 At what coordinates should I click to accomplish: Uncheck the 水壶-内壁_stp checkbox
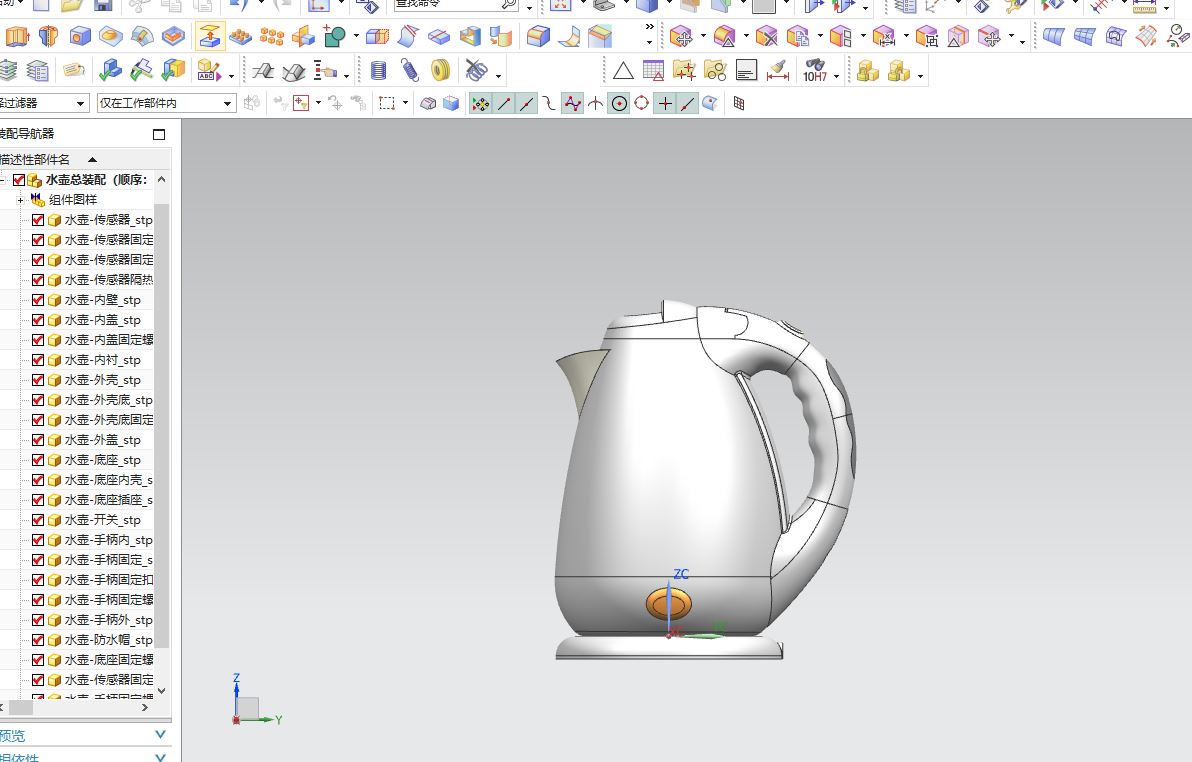[38, 300]
